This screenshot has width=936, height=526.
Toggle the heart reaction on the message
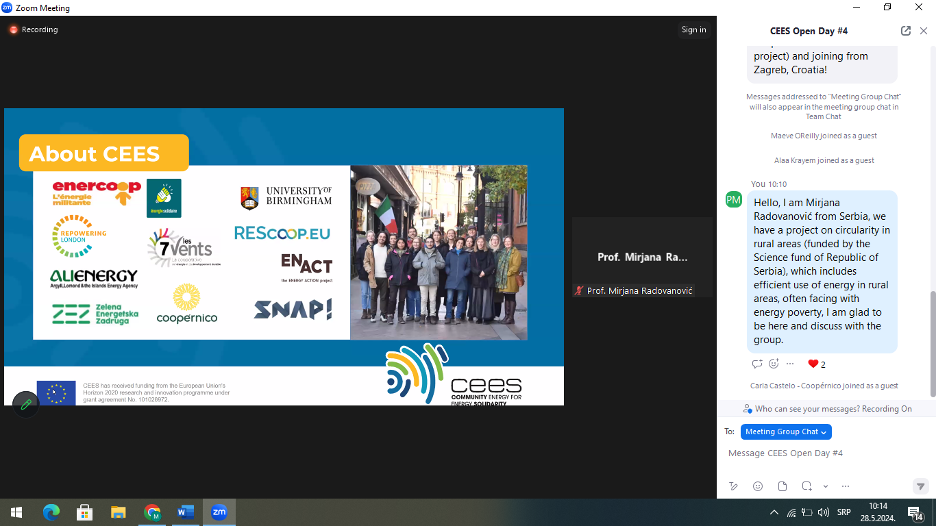click(x=813, y=364)
